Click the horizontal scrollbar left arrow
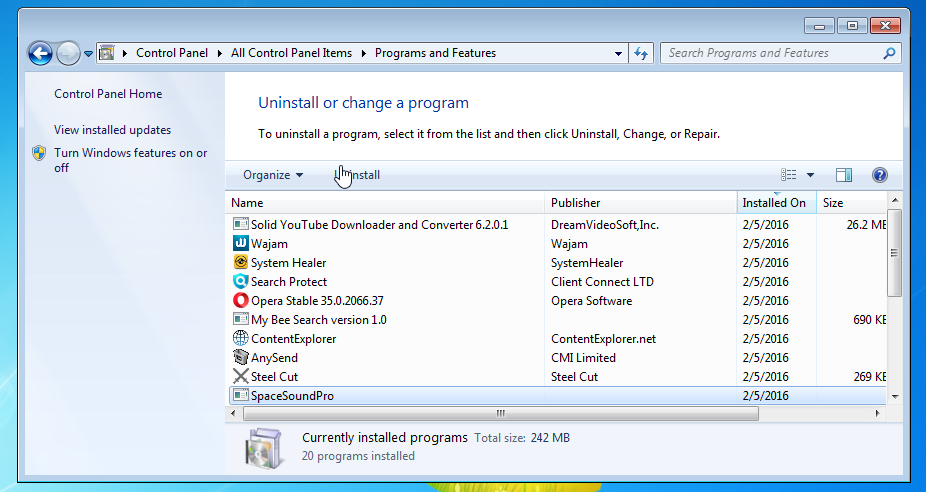The width and height of the screenshot is (926, 492). coord(233,413)
